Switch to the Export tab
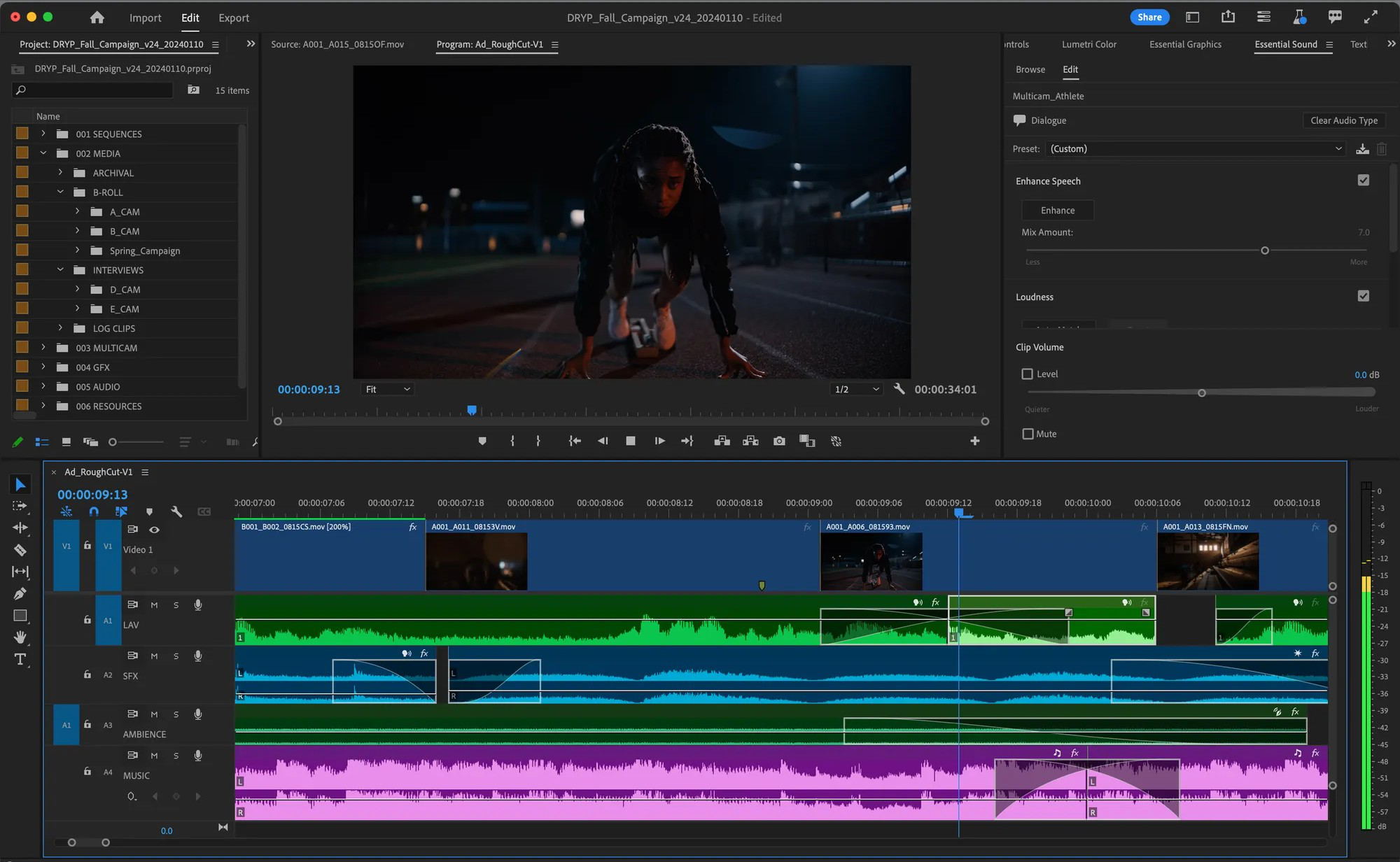Viewport: 1400px width, 862px height. pyautogui.click(x=234, y=17)
